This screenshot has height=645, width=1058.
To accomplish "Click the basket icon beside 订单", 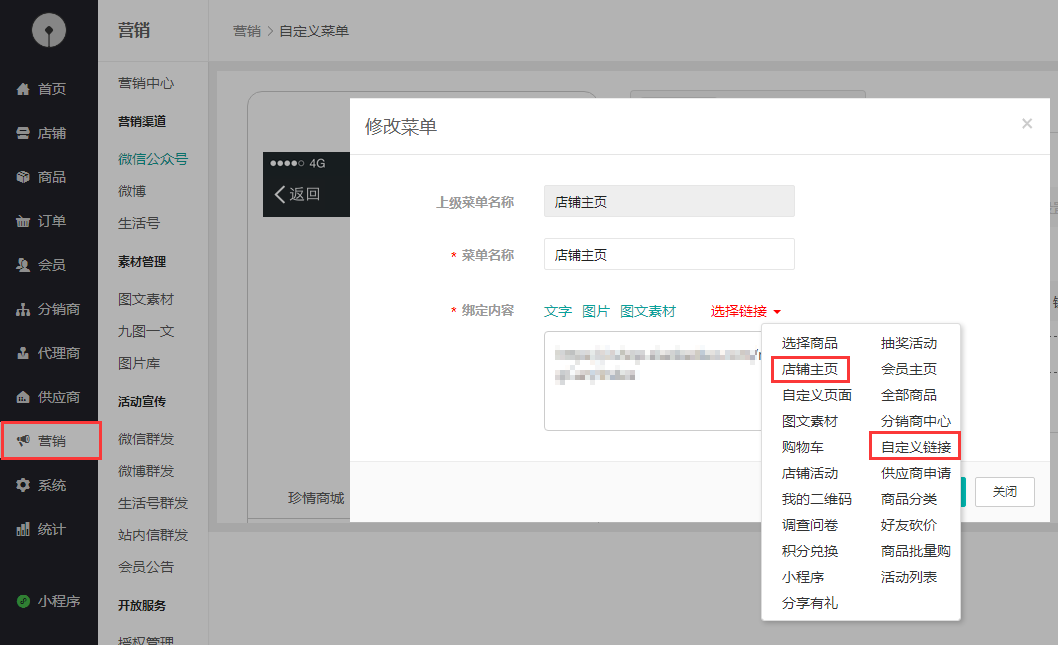I will 23,221.
